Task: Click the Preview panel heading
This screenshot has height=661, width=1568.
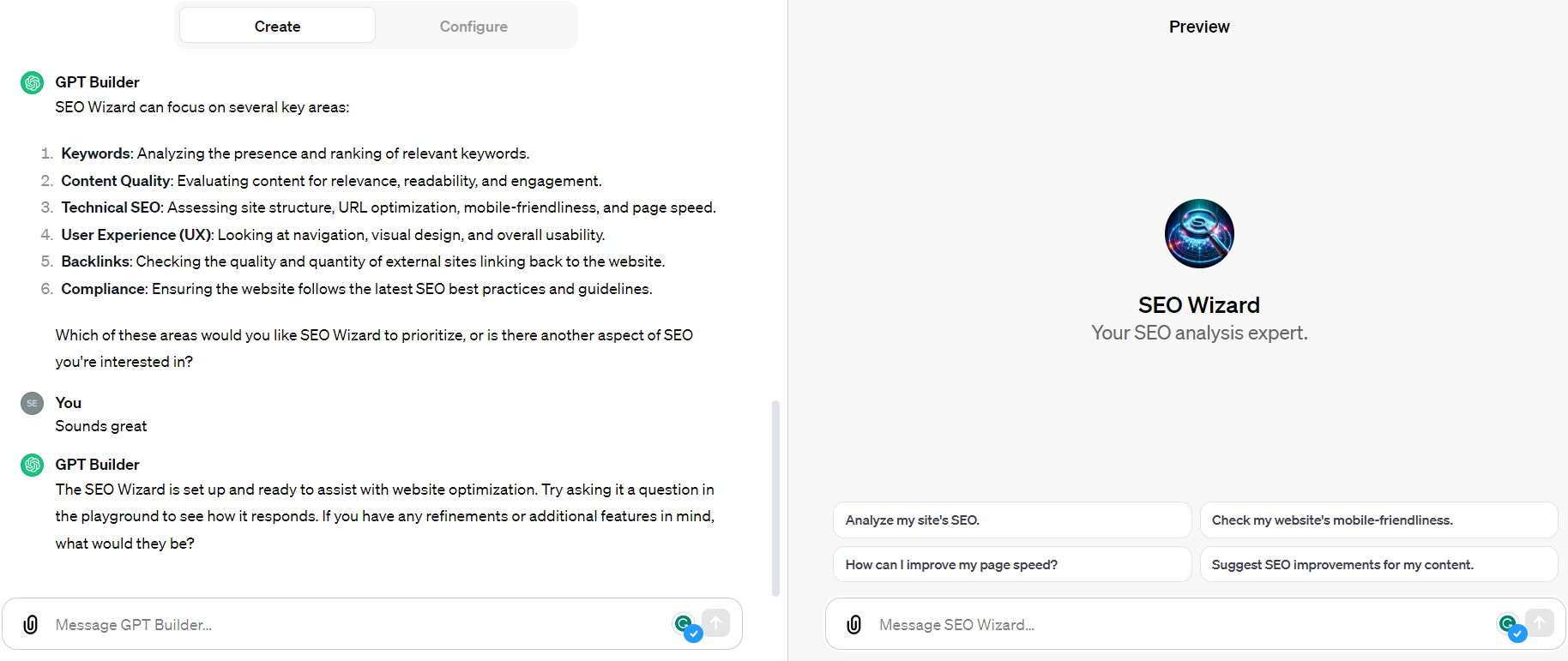Action: [x=1199, y=27]
